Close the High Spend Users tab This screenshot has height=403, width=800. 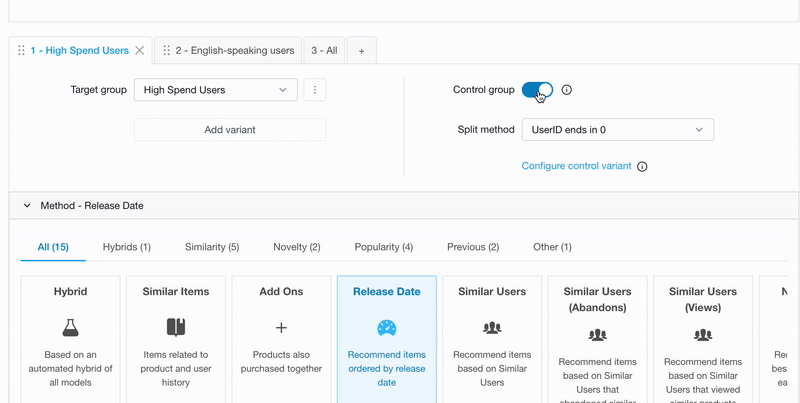pyautogui.click(x=139, y=51)
